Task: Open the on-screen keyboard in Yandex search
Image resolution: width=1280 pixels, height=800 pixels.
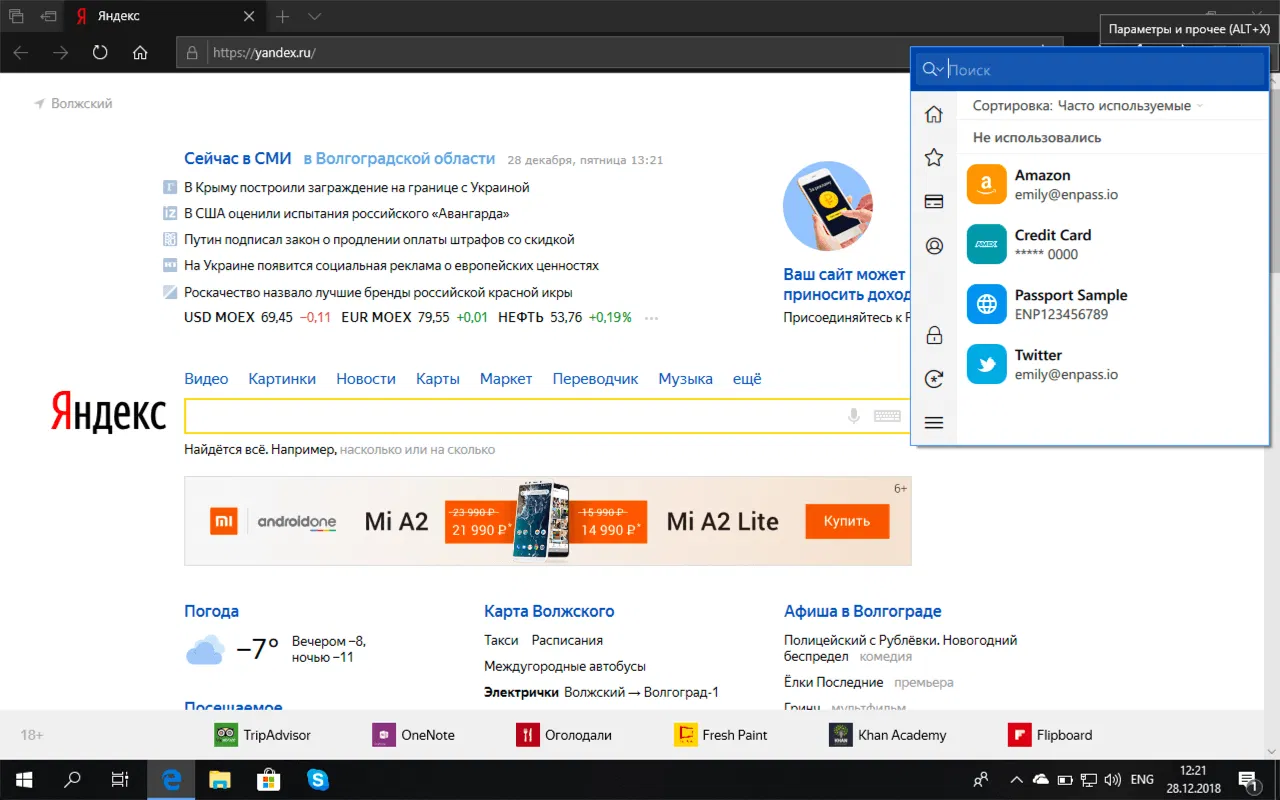Action: [x=887, y=416]
